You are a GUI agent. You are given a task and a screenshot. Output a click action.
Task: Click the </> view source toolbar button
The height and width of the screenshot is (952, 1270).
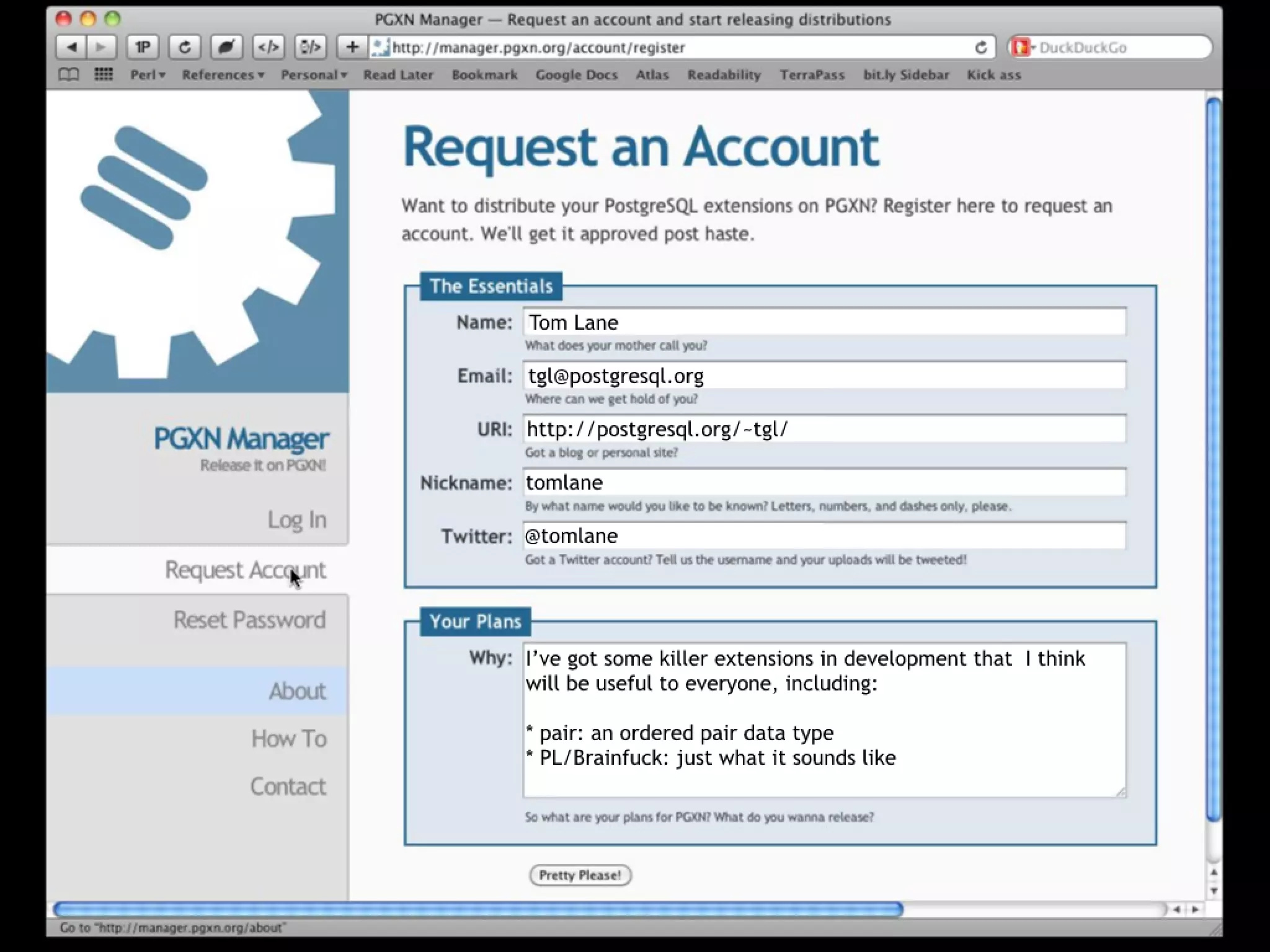click(x=269, y=47)
